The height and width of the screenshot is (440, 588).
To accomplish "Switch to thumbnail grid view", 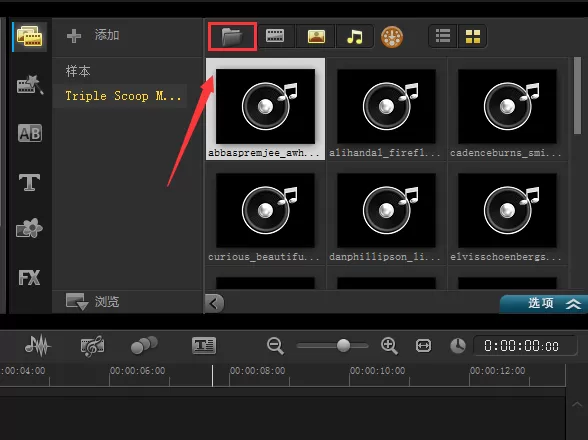I will point(472,36).
